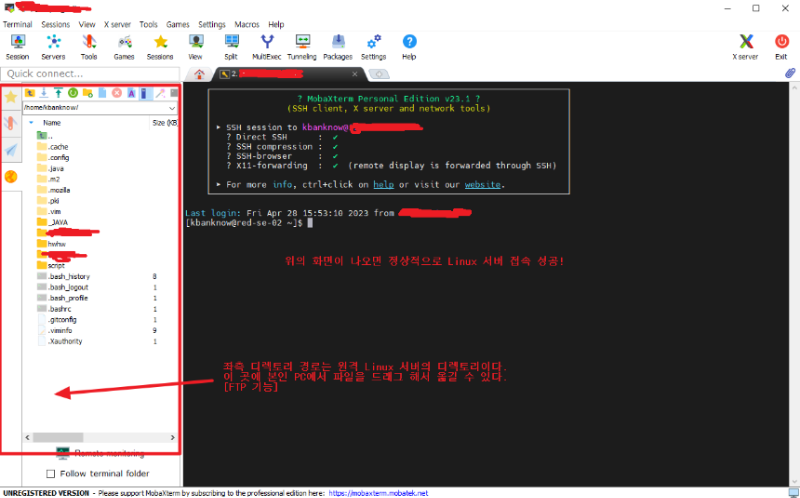The height and width of the screenshot is (498, 800).
Task: Click the SFTP download selected files icon
Action: (x=44, y=93)
